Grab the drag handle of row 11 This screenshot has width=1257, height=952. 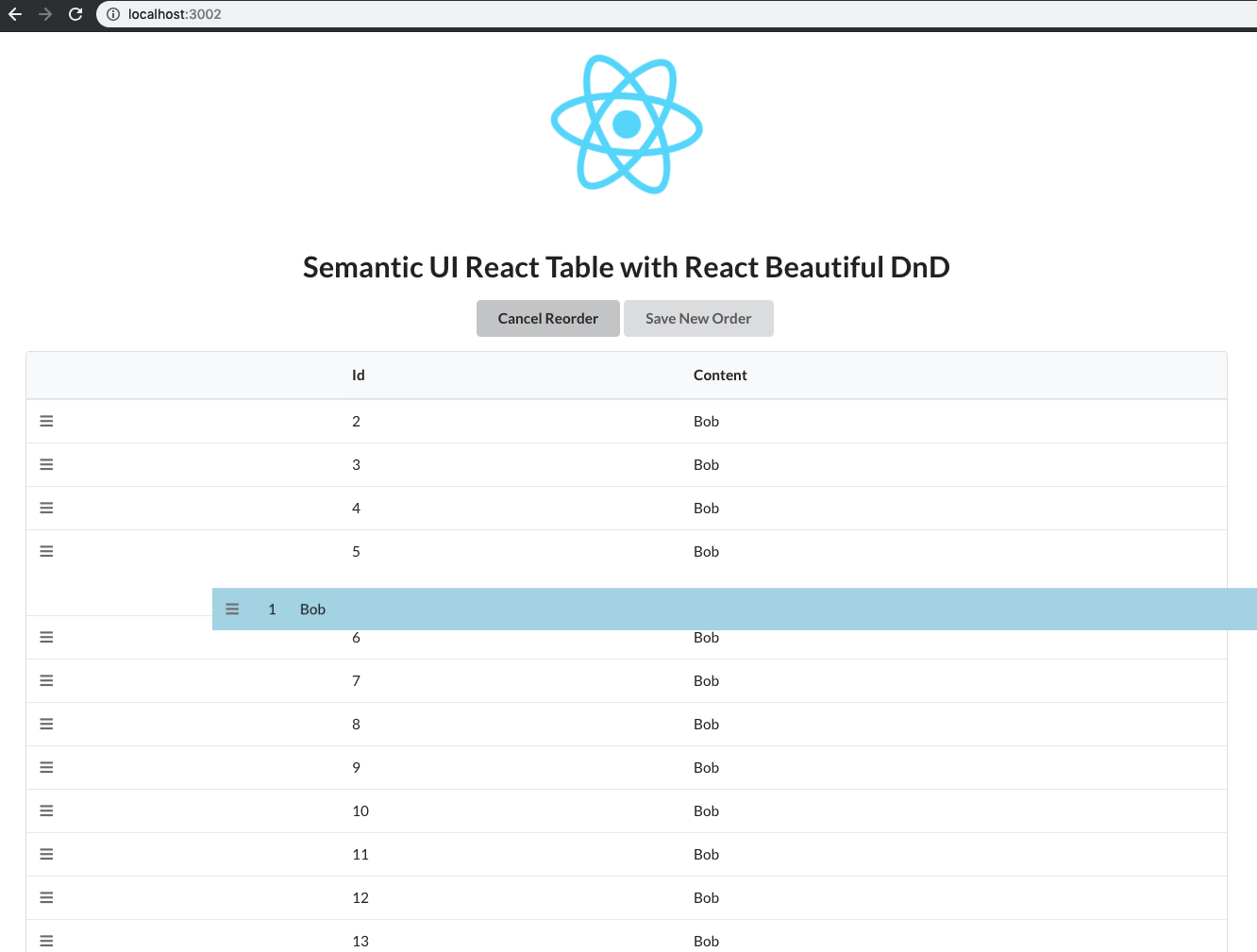[46, 854]
